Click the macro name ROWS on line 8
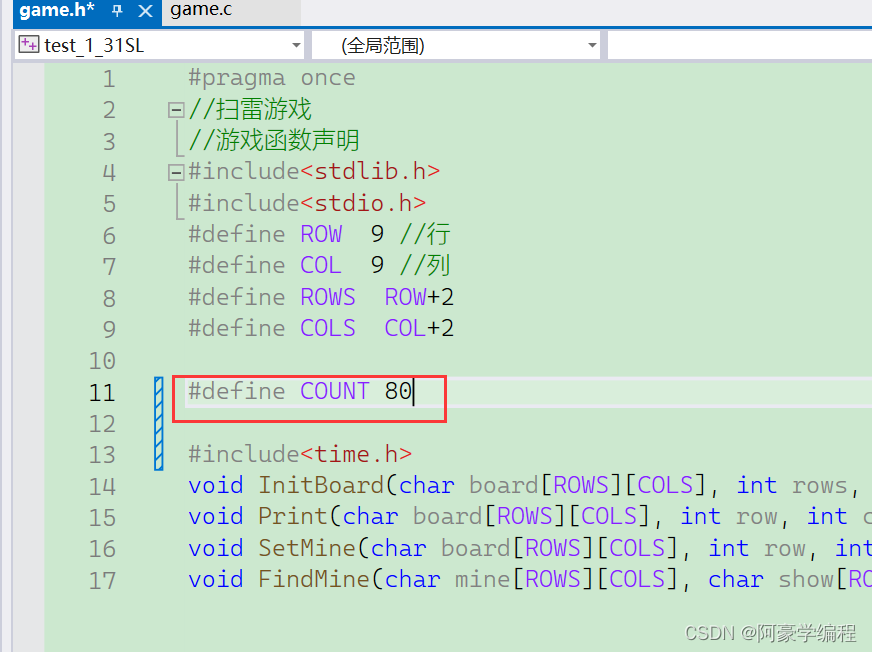This screenshot has width=872, height=652. click(328, 297)
